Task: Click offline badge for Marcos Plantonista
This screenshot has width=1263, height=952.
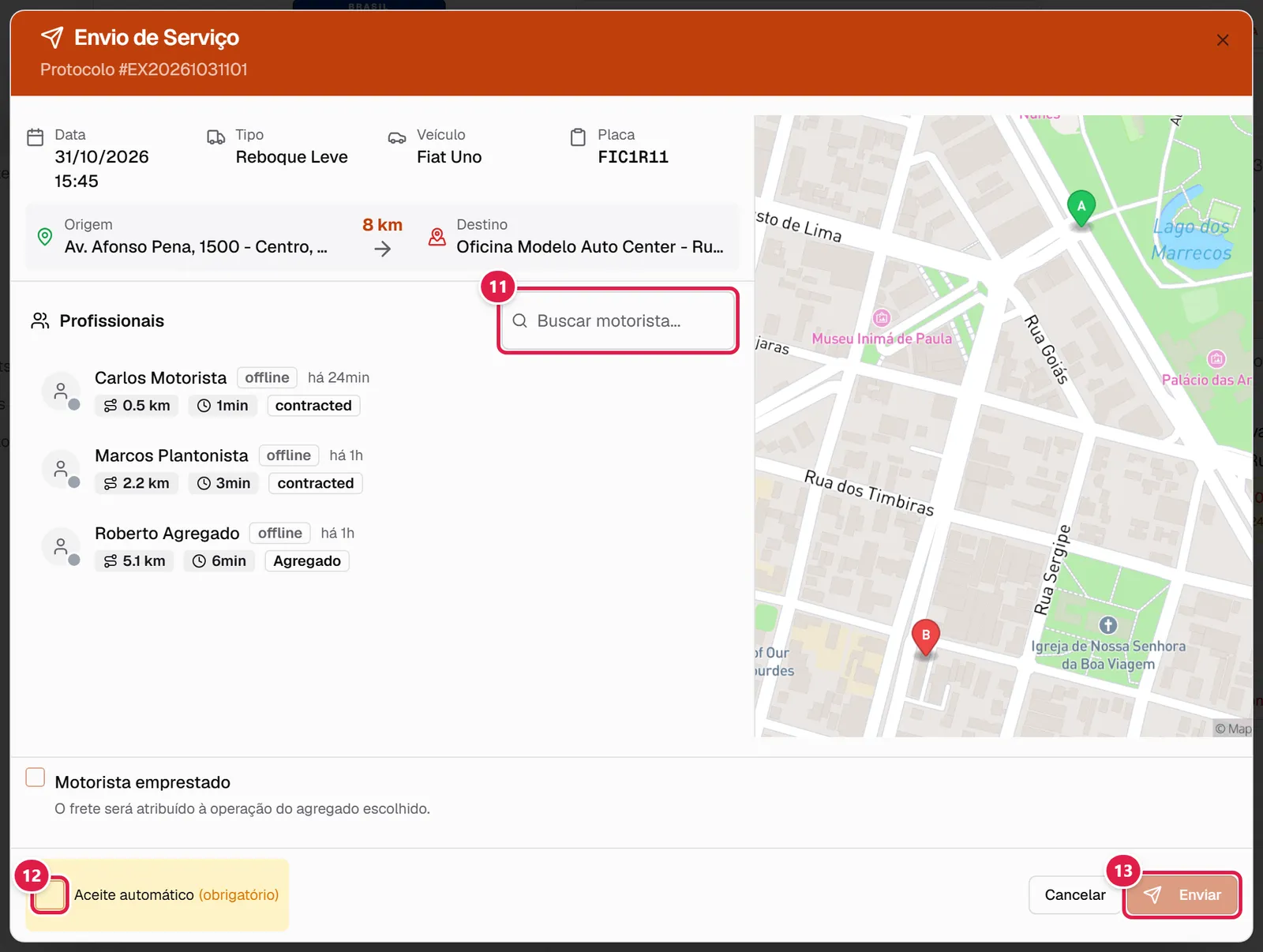Action: pyautogui.click(x=289, y=455)
